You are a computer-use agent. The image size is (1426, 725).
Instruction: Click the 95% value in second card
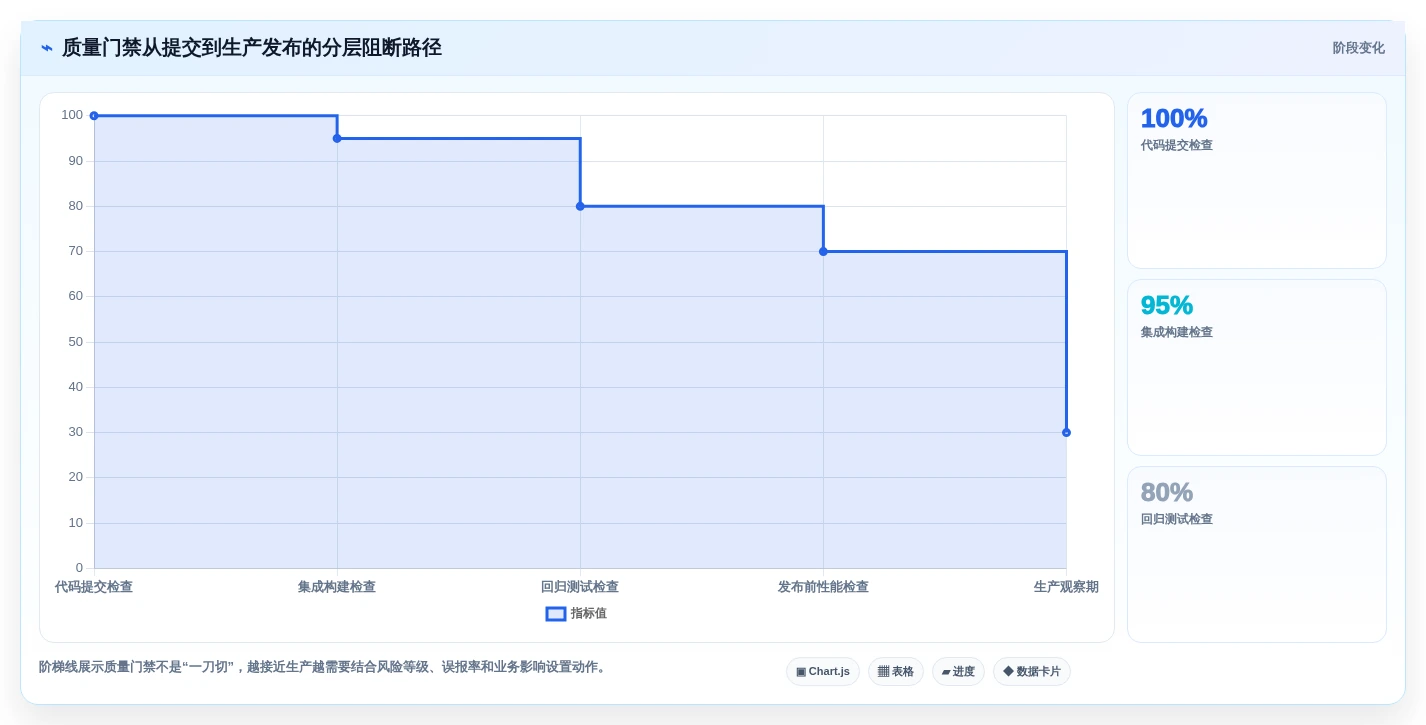click(1167, 305)
